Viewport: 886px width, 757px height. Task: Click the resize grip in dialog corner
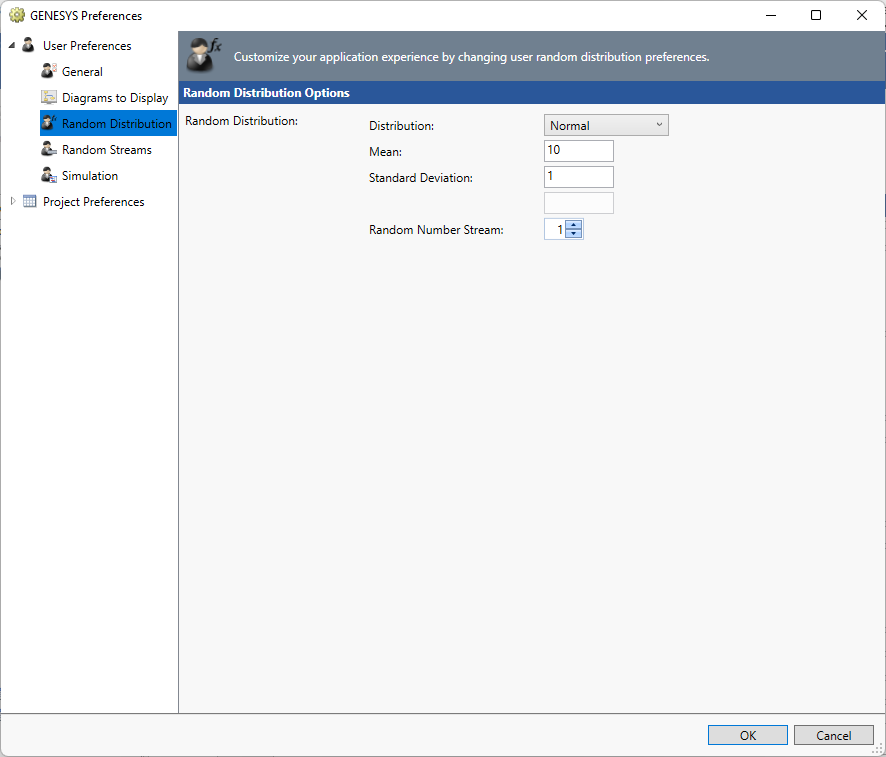pyautogui.click(x=878, y=749)
